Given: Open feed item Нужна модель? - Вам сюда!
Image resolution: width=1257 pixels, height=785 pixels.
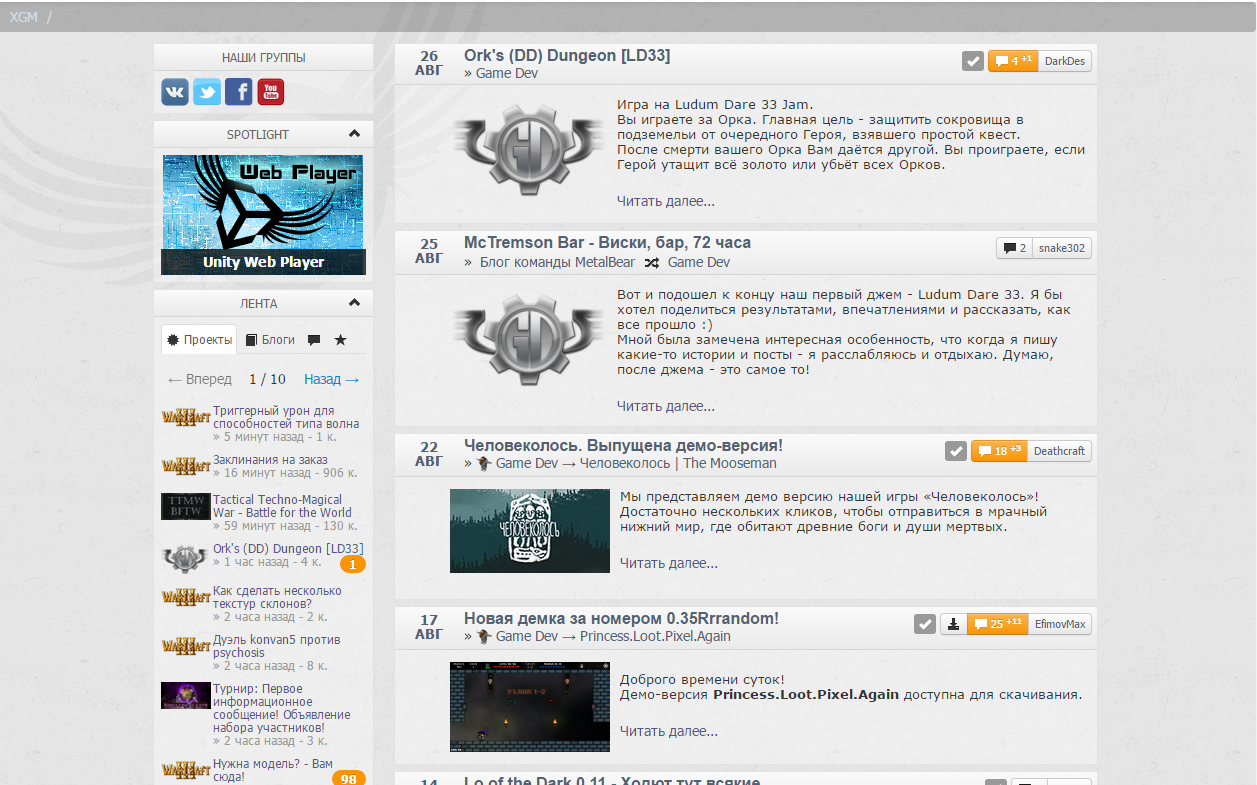Looking at the screenshot, I should [273, 770].
